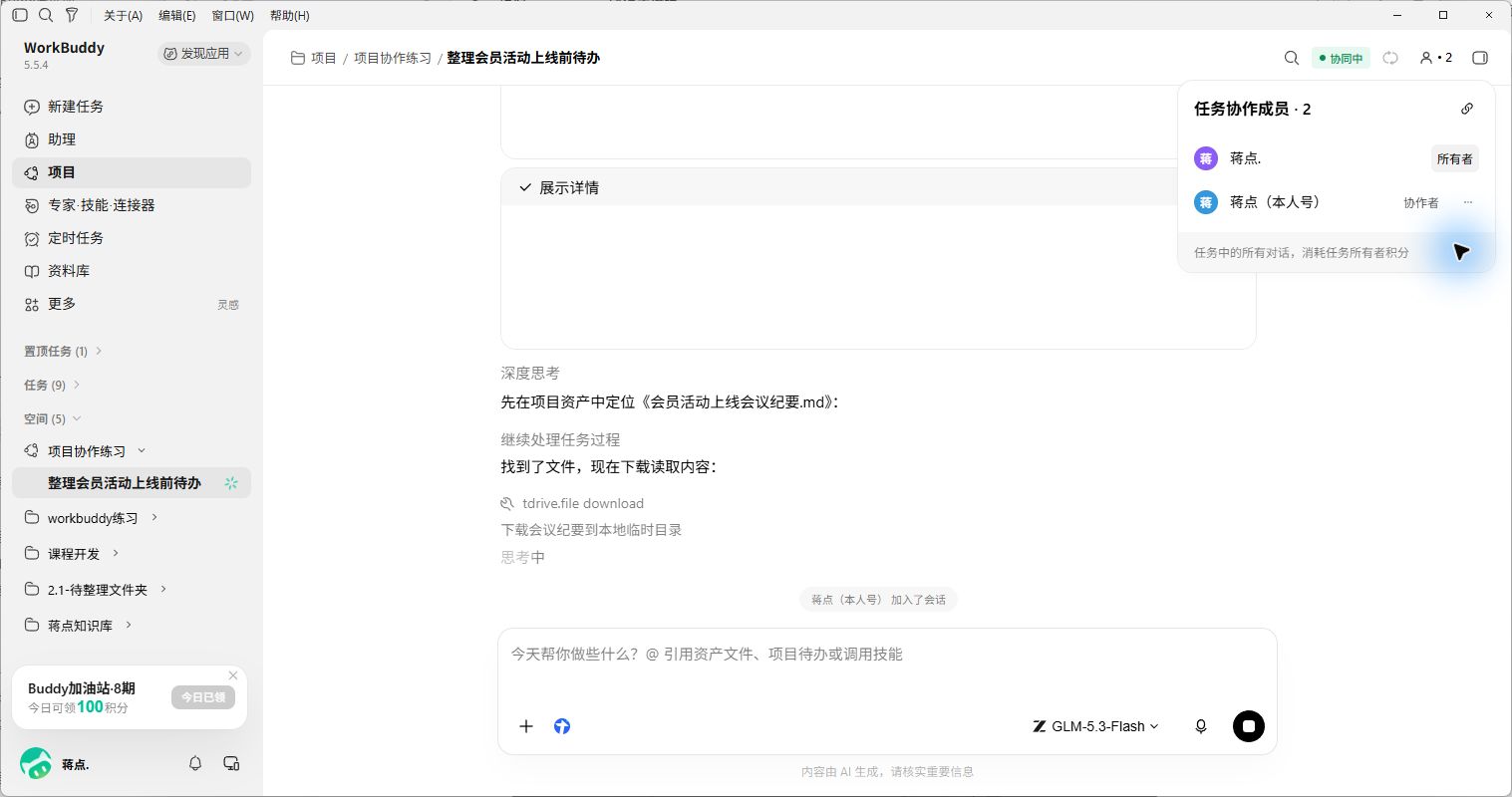Click the 所有者 badge for 蒋点.
The image size is (1512, 797).
point(1454,159)
